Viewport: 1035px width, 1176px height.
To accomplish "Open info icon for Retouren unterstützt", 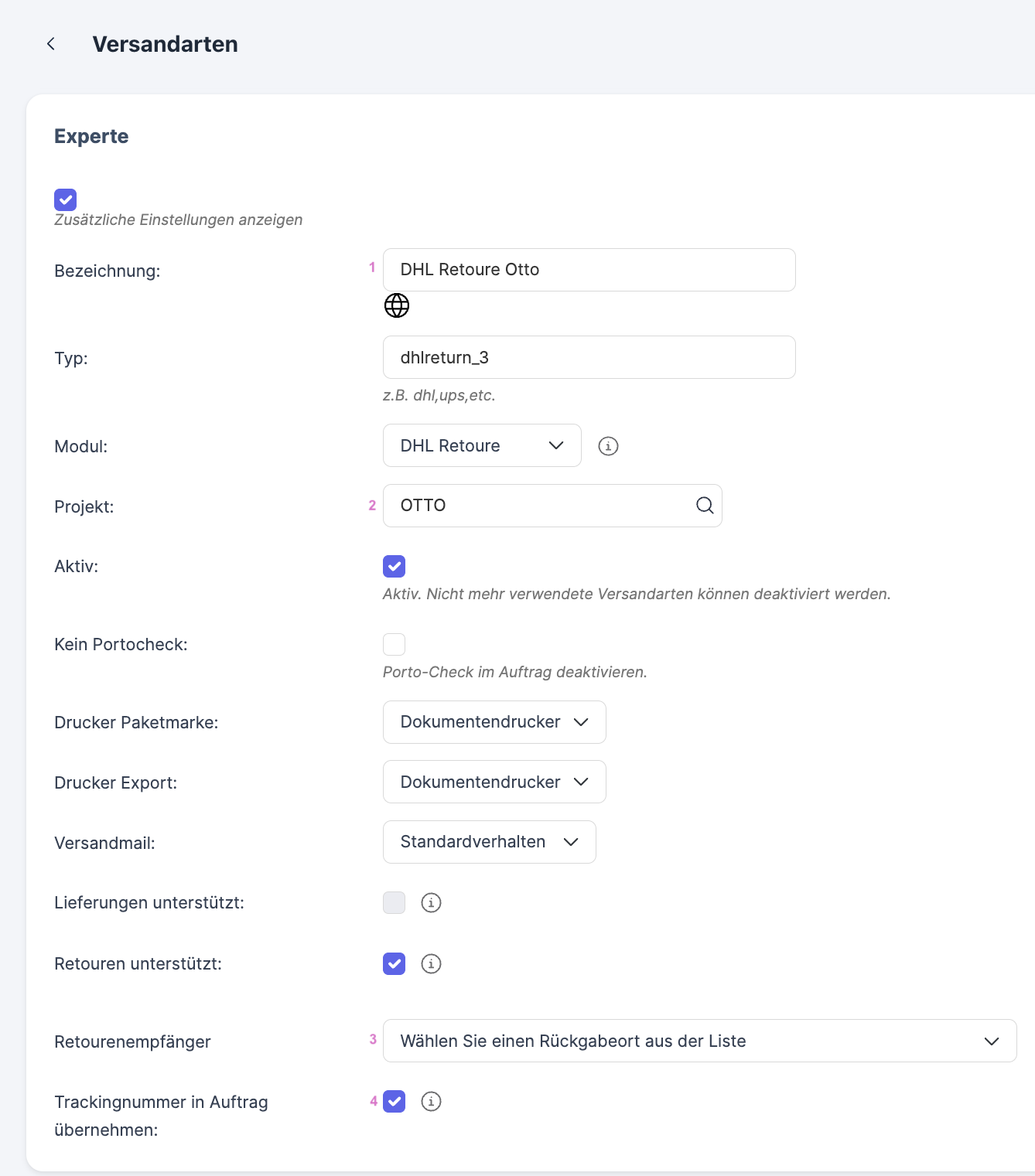I will pyautogui.click(x=431, y=963).
